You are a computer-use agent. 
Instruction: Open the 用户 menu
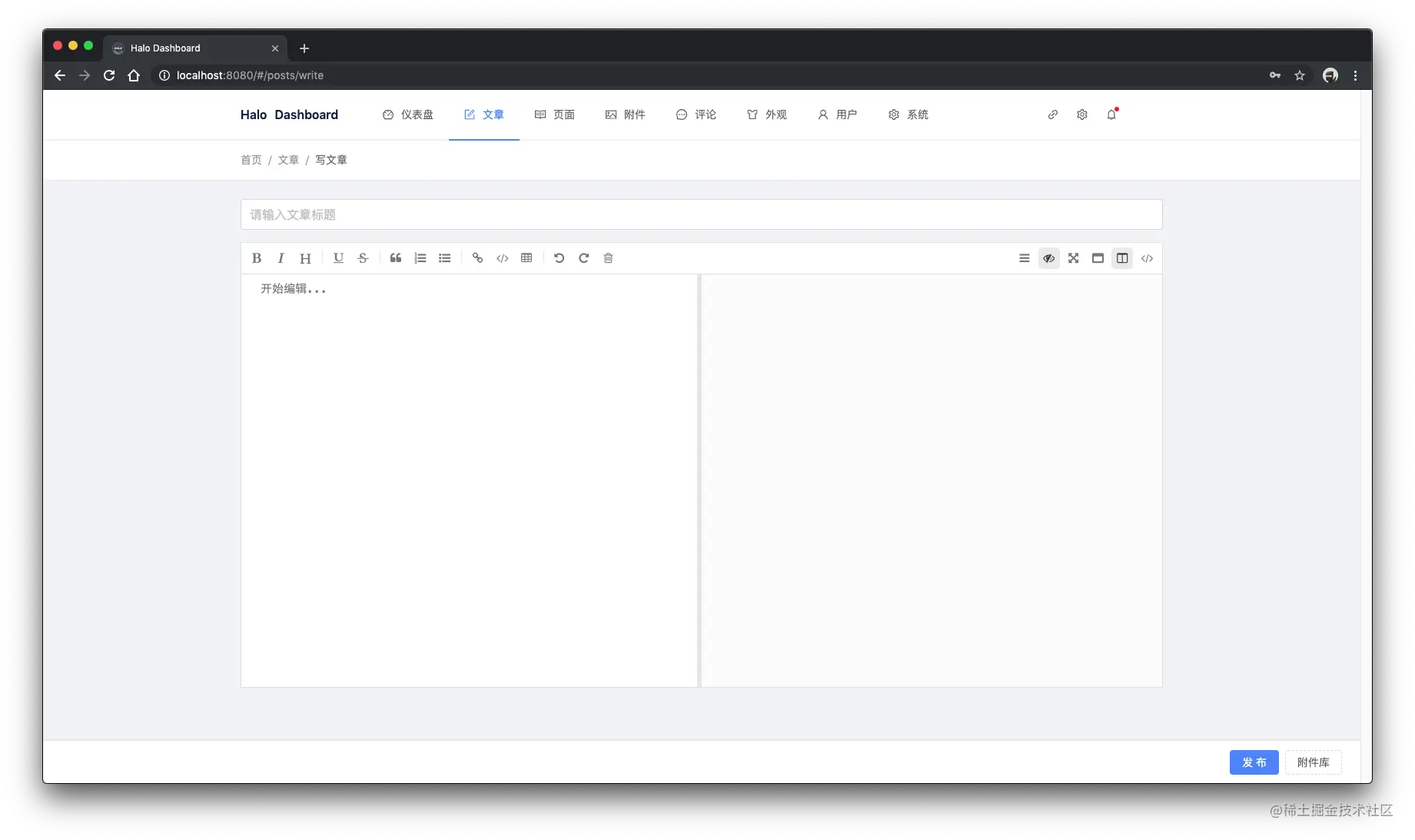click(838, 115)
